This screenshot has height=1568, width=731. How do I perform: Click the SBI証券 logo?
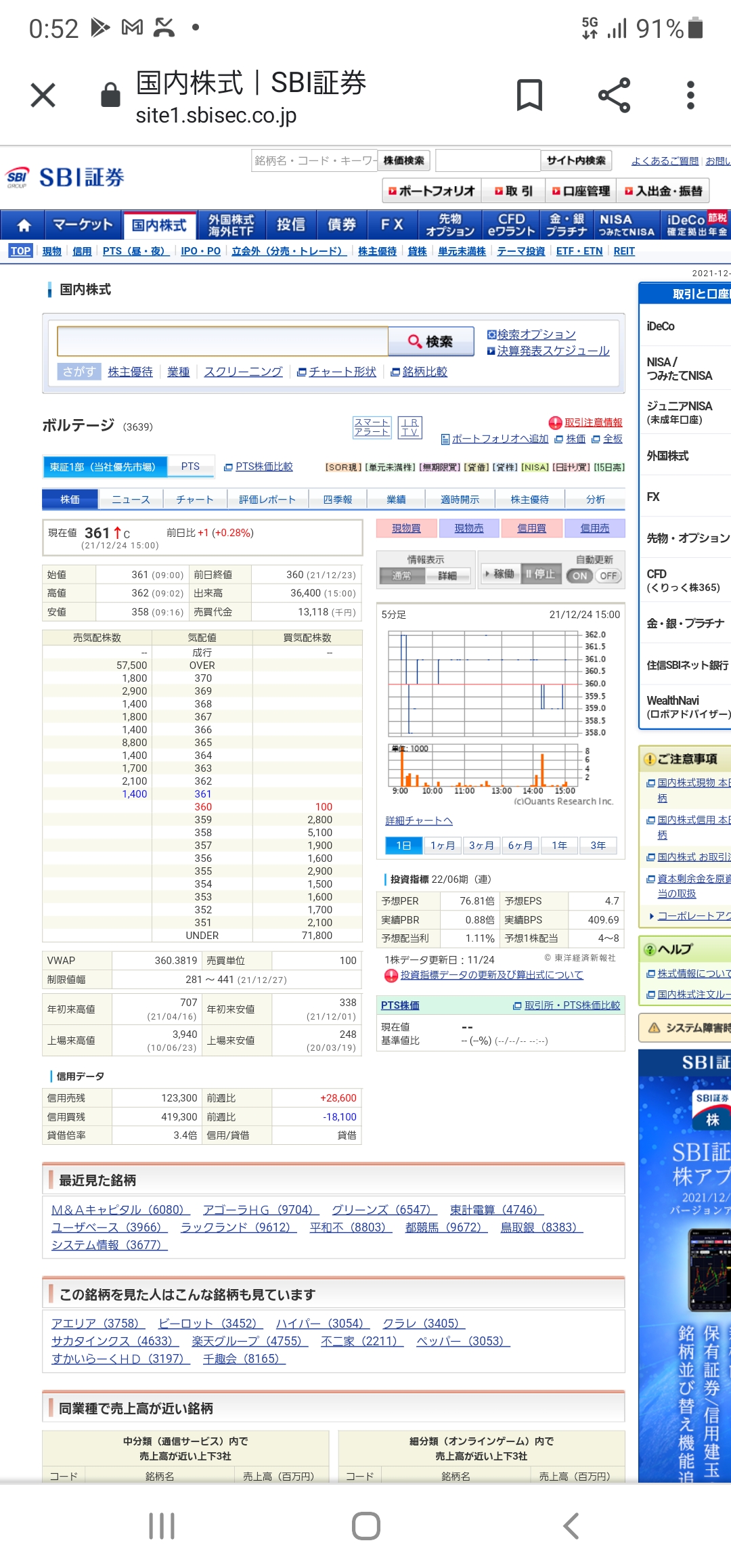pos(65,177)
